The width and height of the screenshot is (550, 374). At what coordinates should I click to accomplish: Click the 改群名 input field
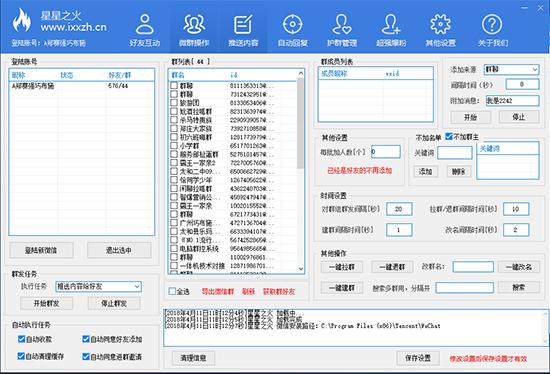tap(473, 267)
